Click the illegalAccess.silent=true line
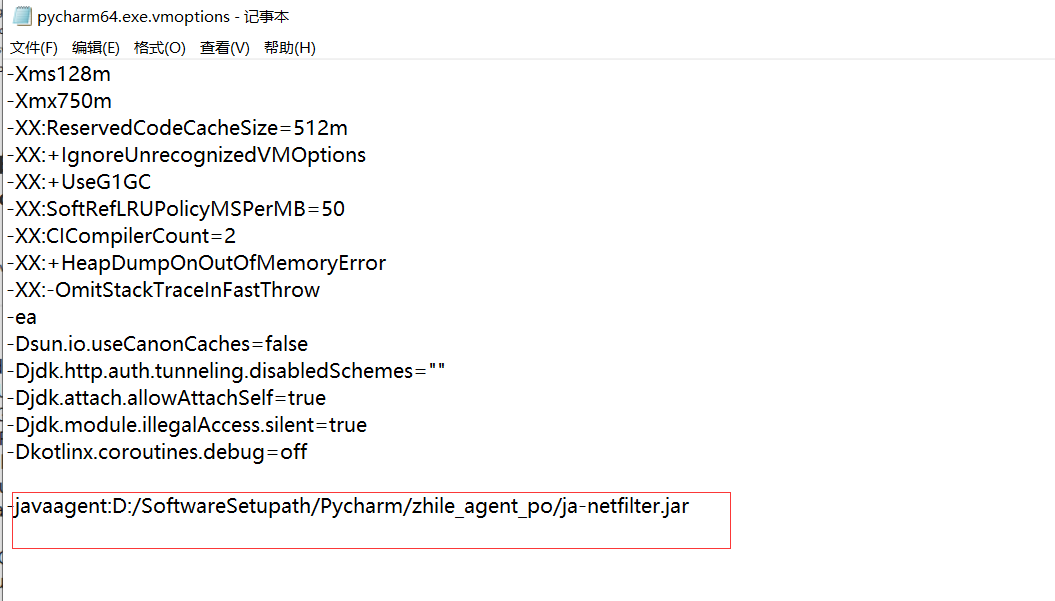The image size is (1055, 601). [187, 425]
